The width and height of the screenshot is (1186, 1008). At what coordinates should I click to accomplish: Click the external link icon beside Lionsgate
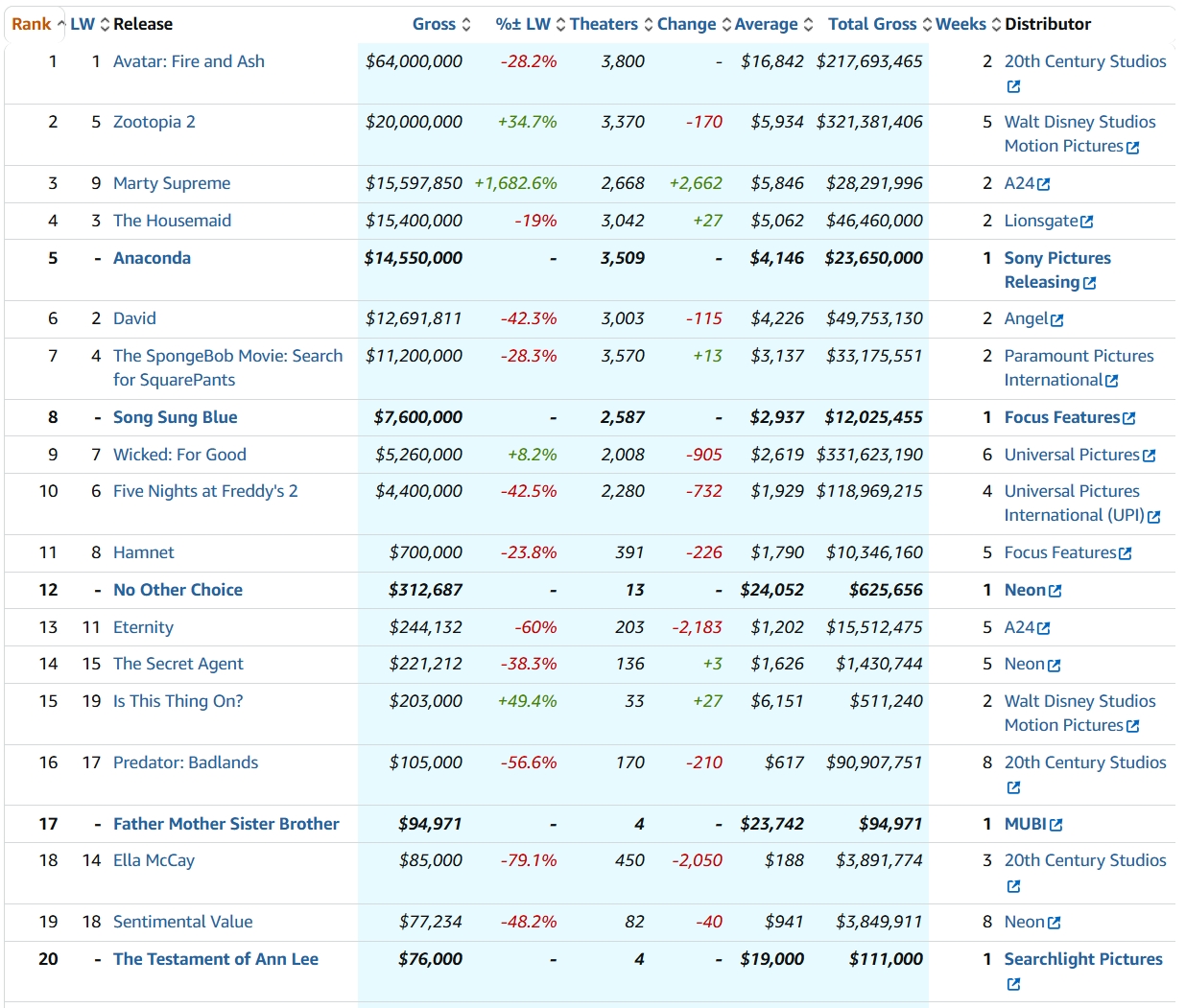(1086, 222)
